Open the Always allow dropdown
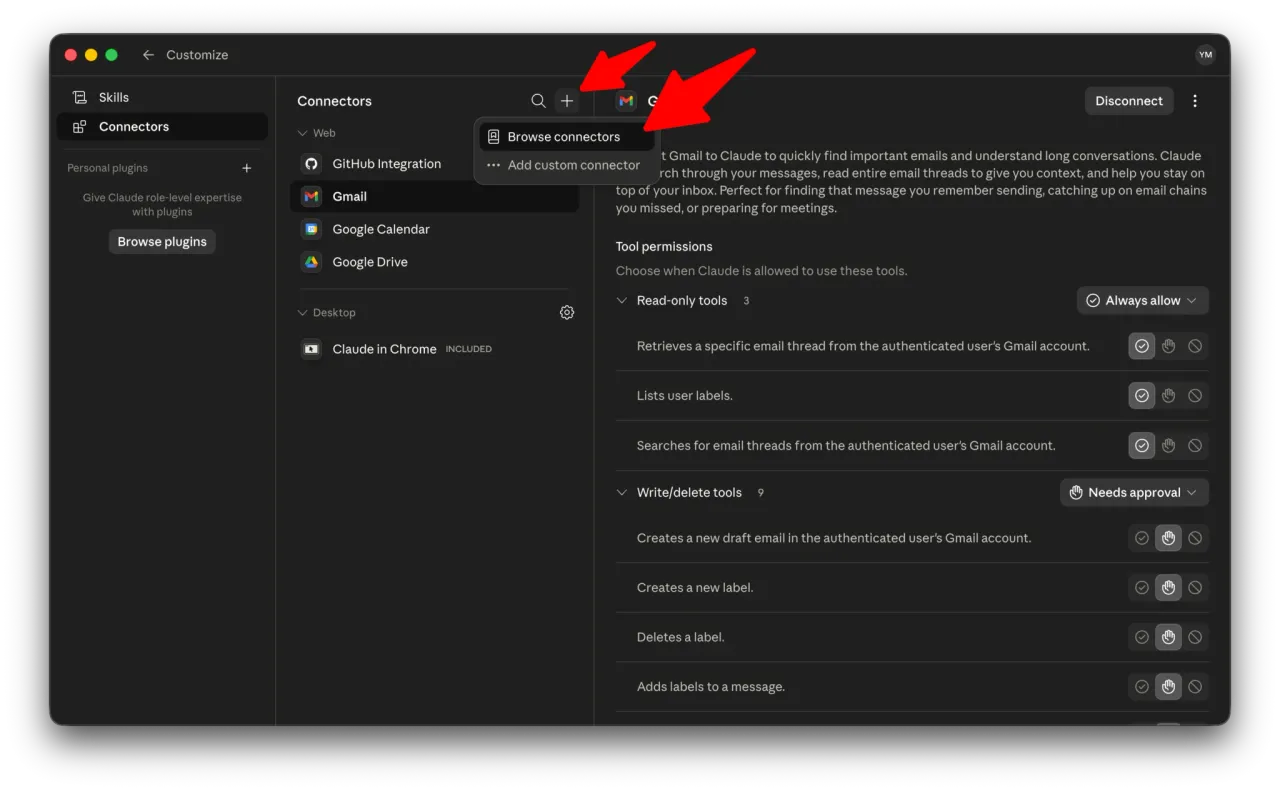The height and width of the screenshot is (791, 1280). coord(1143,301)
